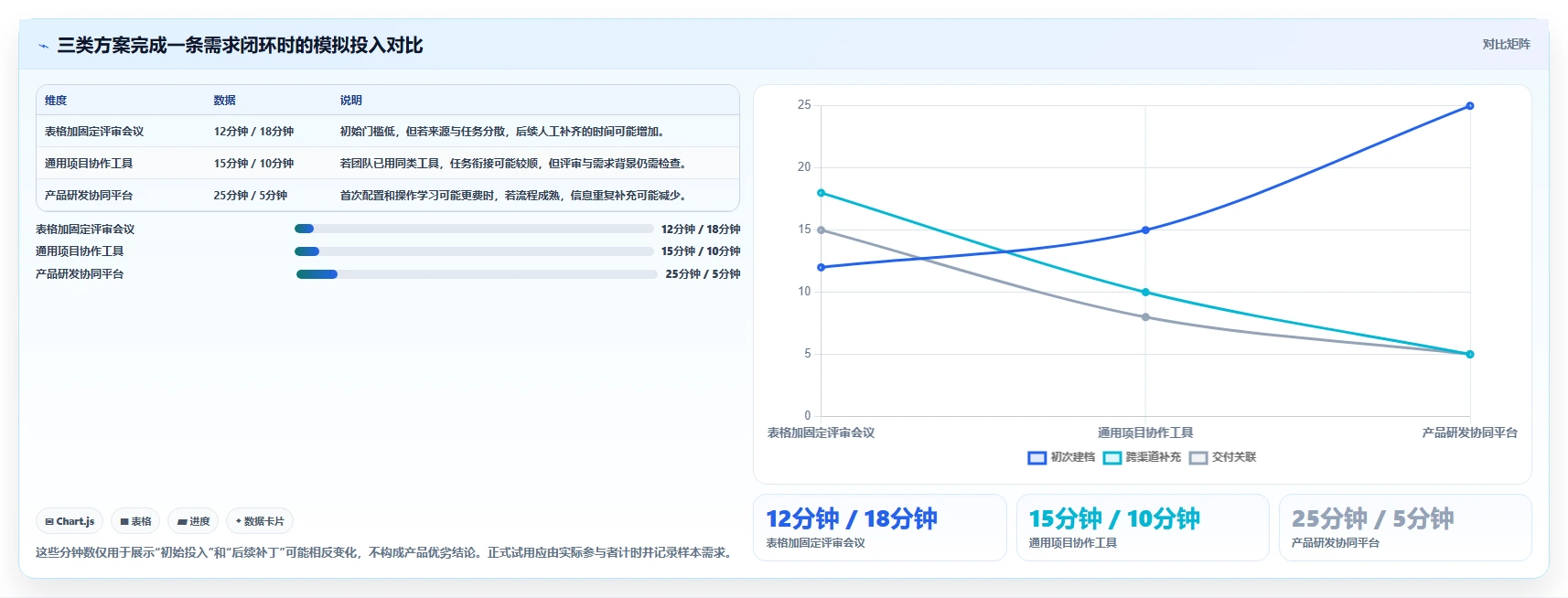This screenshot has width=1568, height=598.
Task: Click blue line middle point at value 15
Action: click(1145, 230)
